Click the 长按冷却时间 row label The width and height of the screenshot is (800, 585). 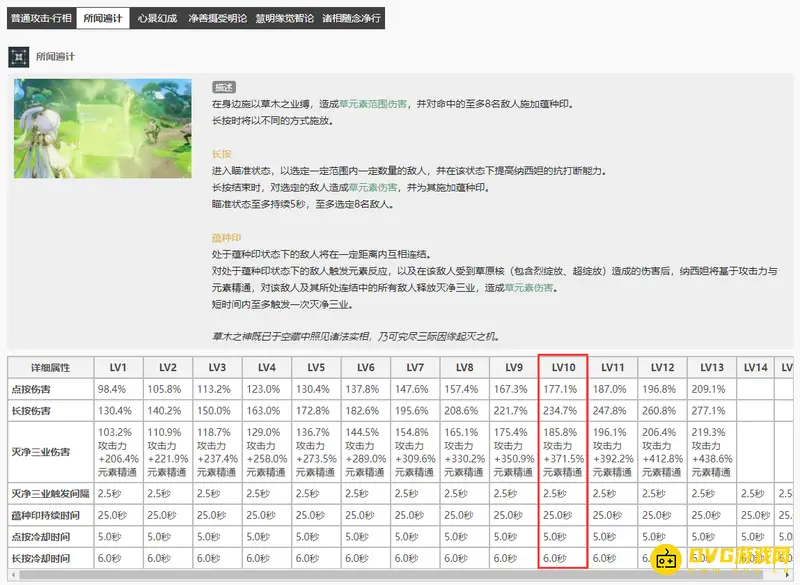coord(42,557)
